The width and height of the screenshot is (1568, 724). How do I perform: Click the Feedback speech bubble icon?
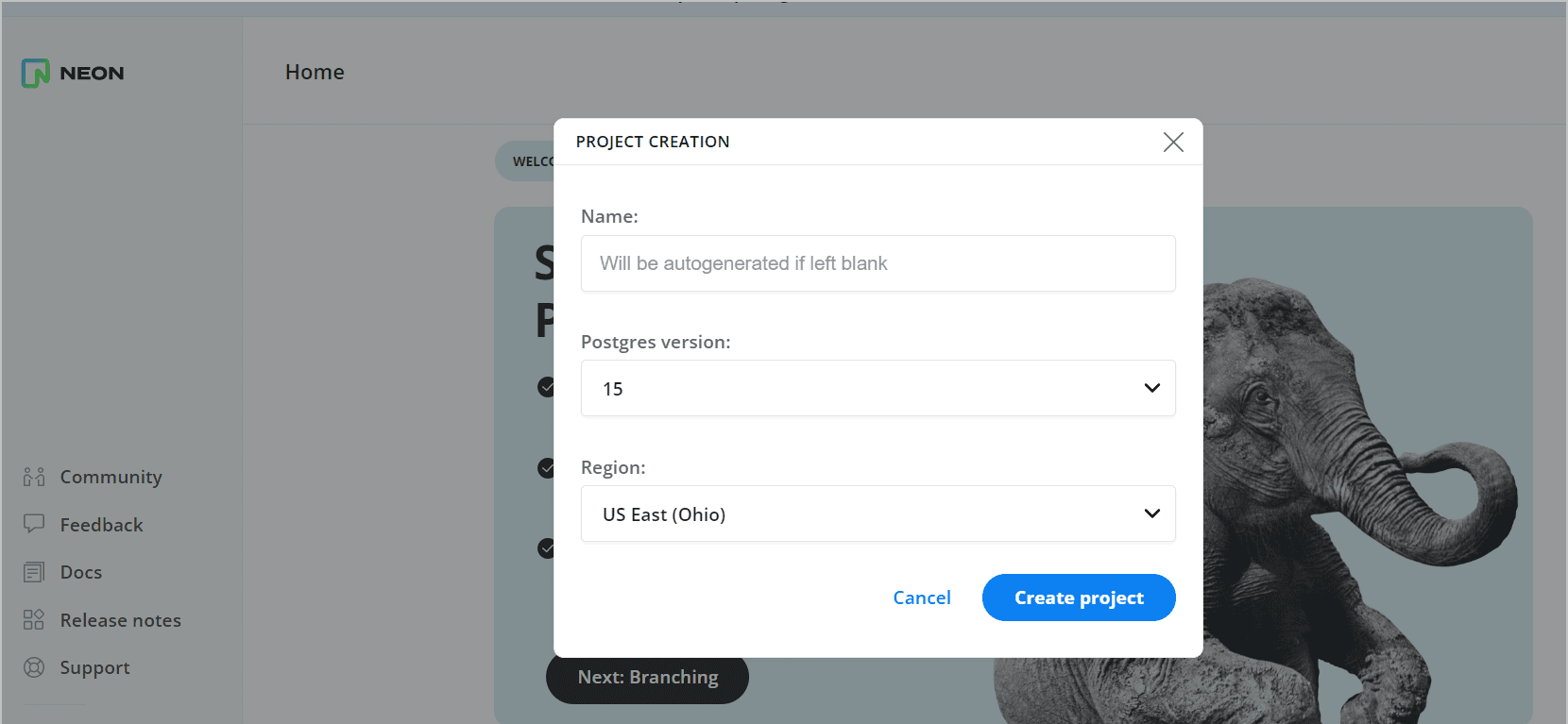coord(34,524)
